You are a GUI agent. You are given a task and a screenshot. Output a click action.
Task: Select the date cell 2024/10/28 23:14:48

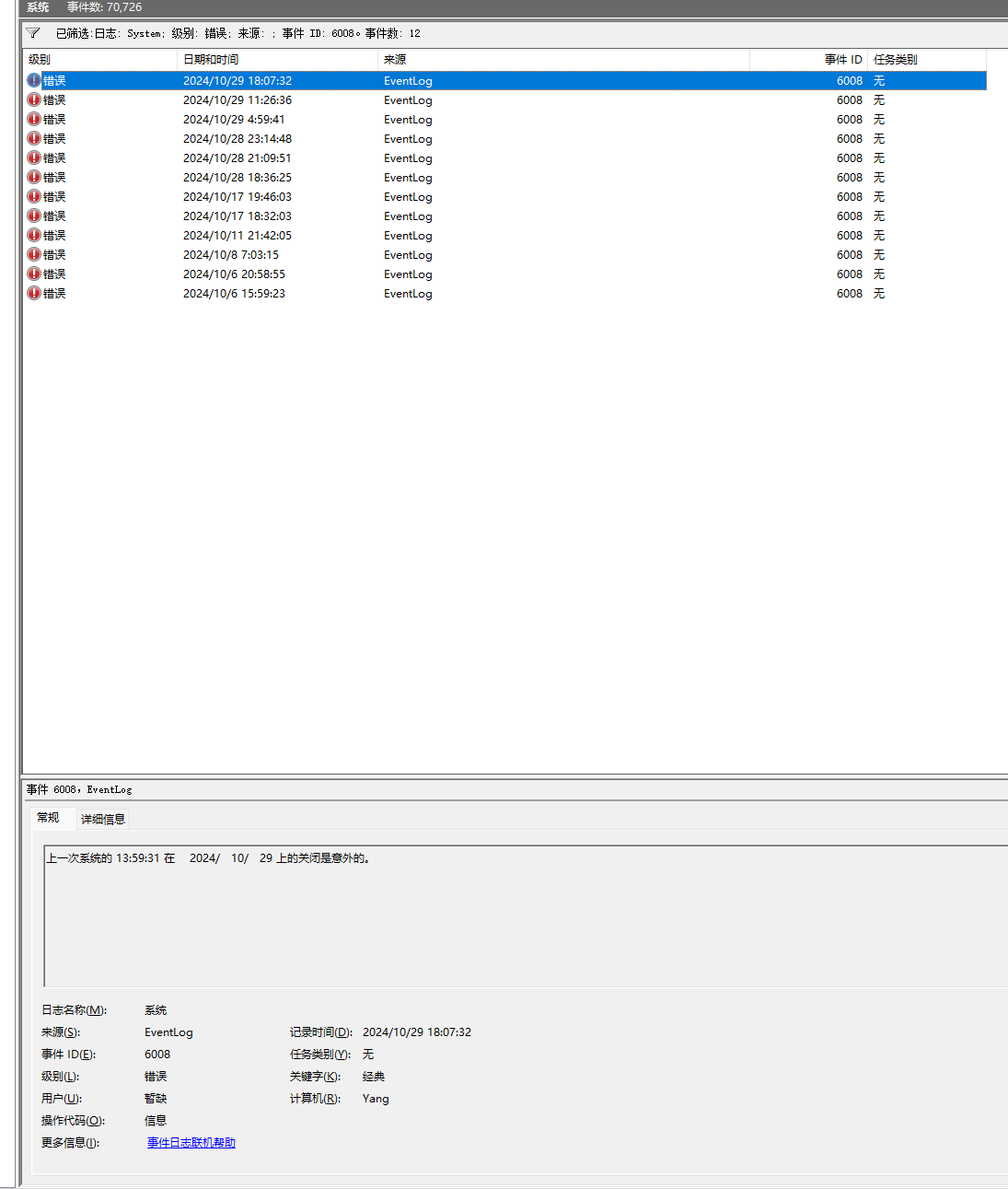238,139
